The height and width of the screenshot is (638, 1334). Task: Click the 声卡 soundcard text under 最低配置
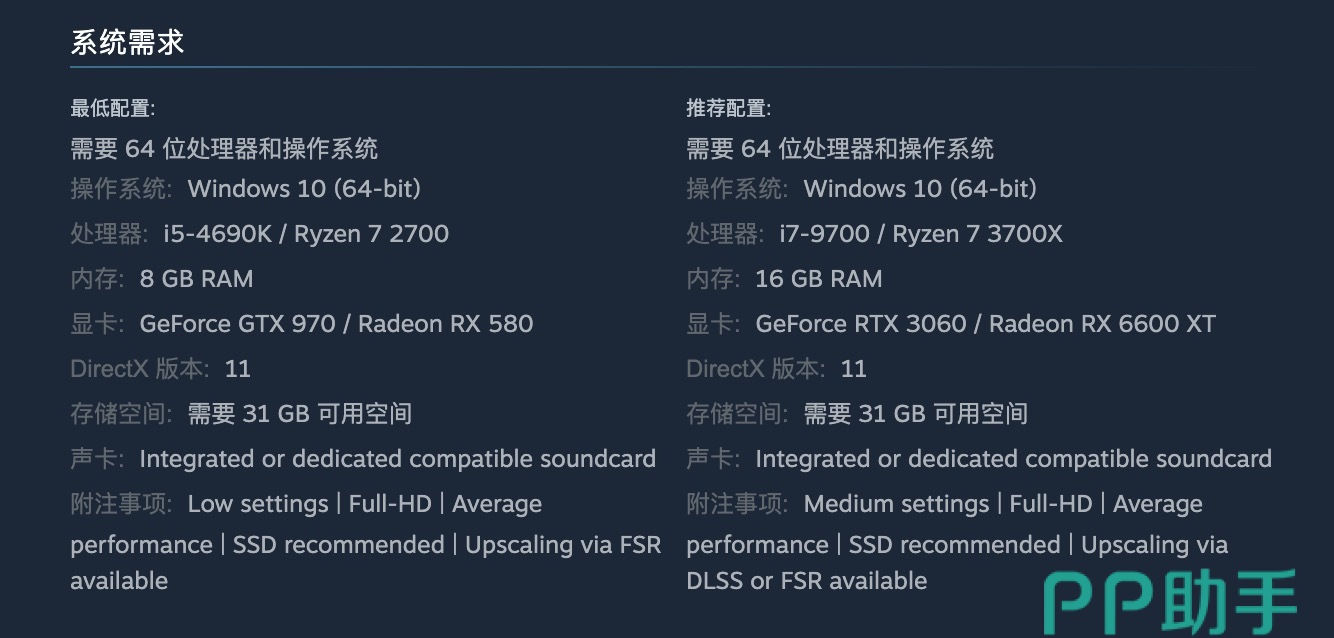click(397, 459)
